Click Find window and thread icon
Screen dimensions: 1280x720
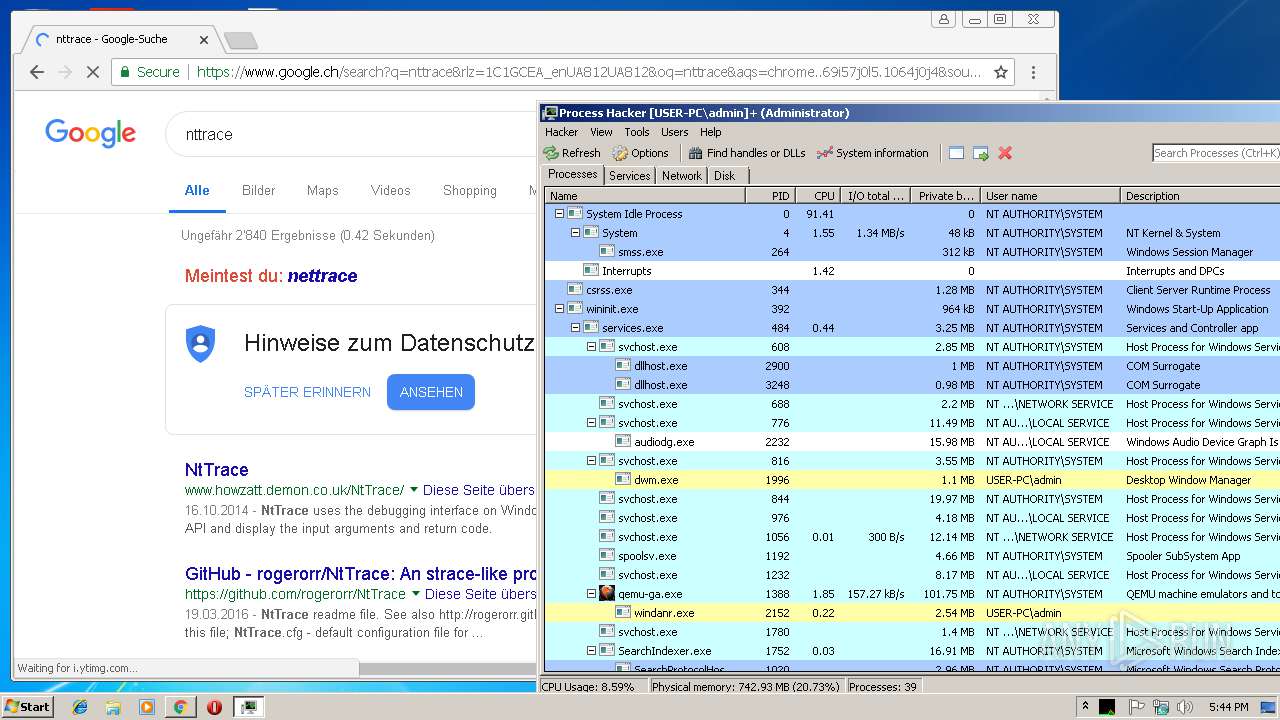pos(981,153)
